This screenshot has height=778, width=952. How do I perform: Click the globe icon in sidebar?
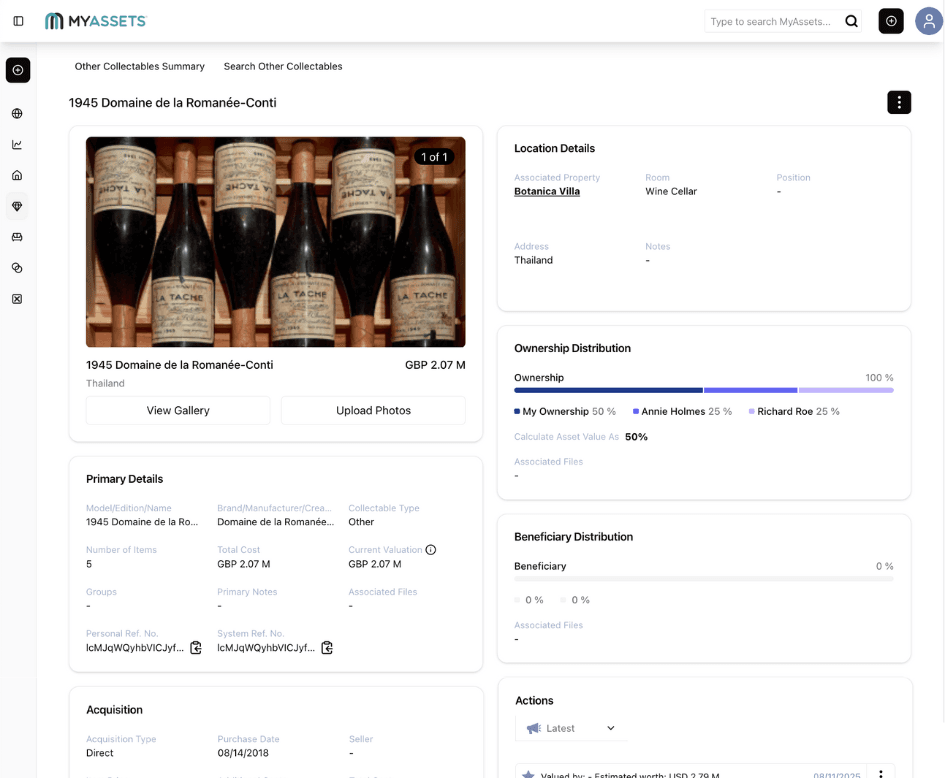17,114
